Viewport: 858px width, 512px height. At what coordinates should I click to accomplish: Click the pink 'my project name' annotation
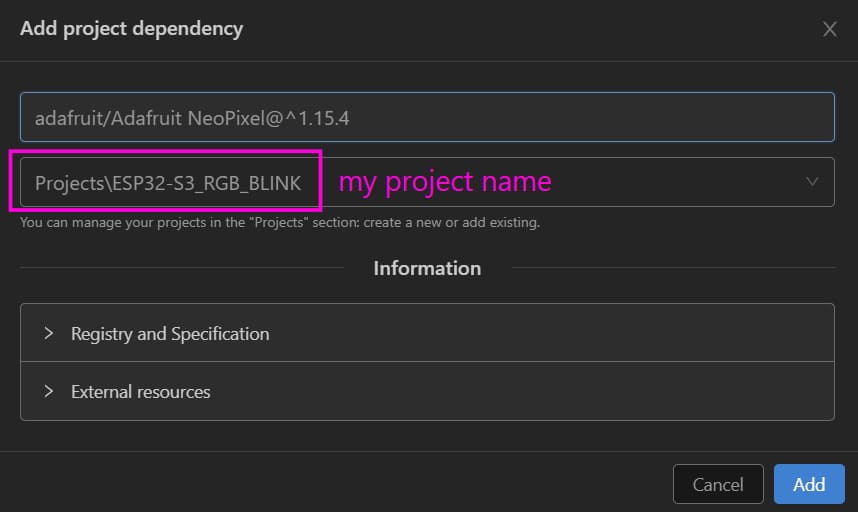click(x=445, y=182)
